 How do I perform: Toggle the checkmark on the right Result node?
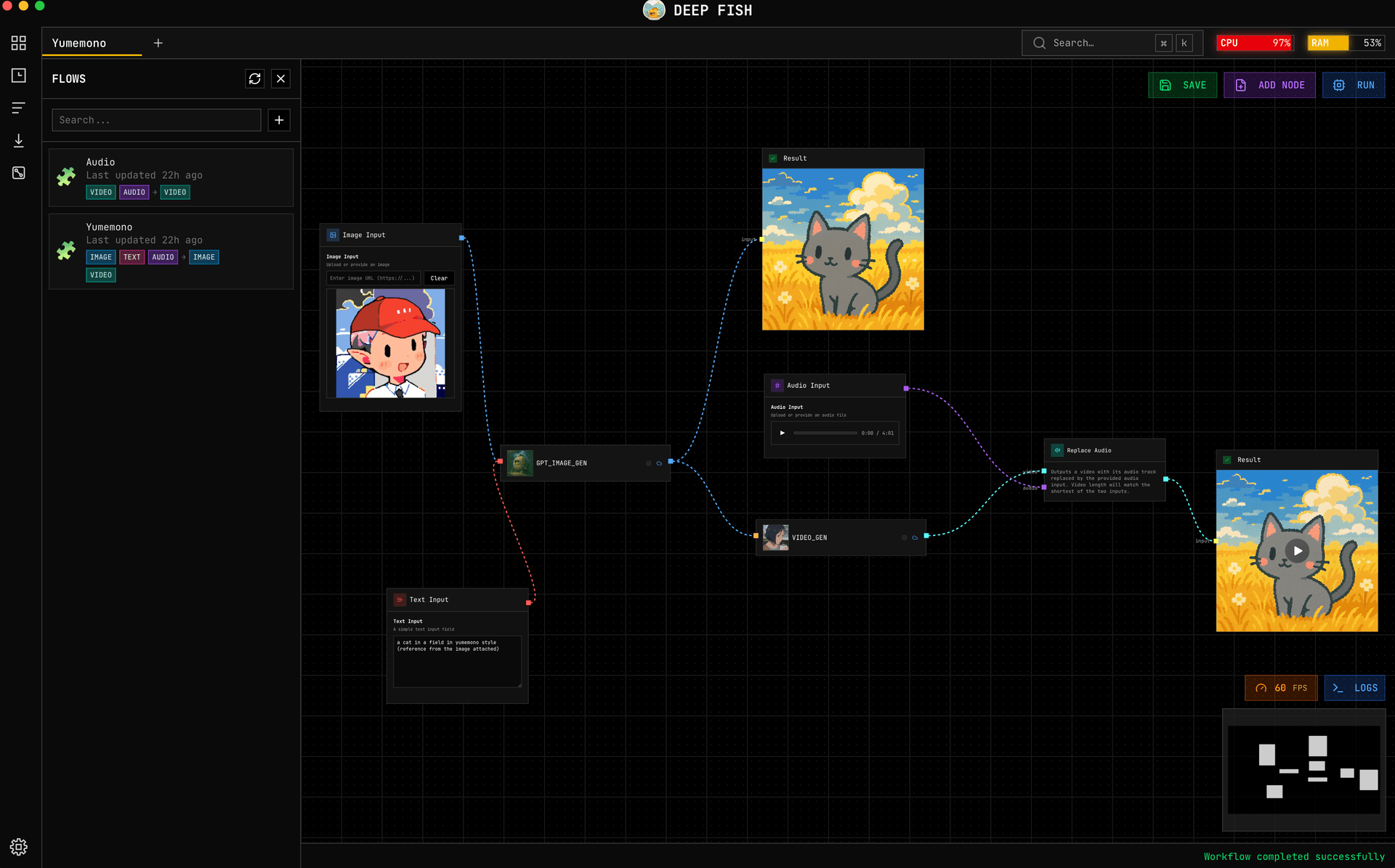click(1226, 459)
